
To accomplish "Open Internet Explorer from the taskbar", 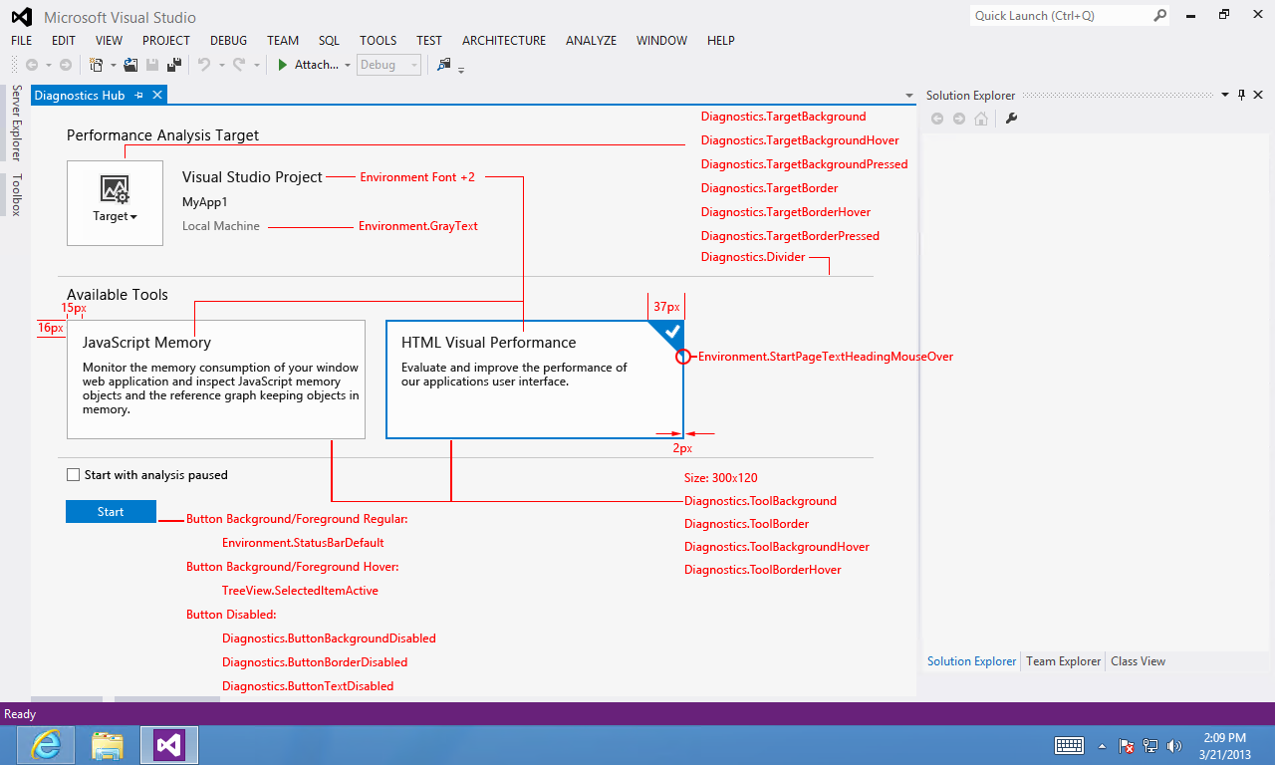I will click(46, 745).
